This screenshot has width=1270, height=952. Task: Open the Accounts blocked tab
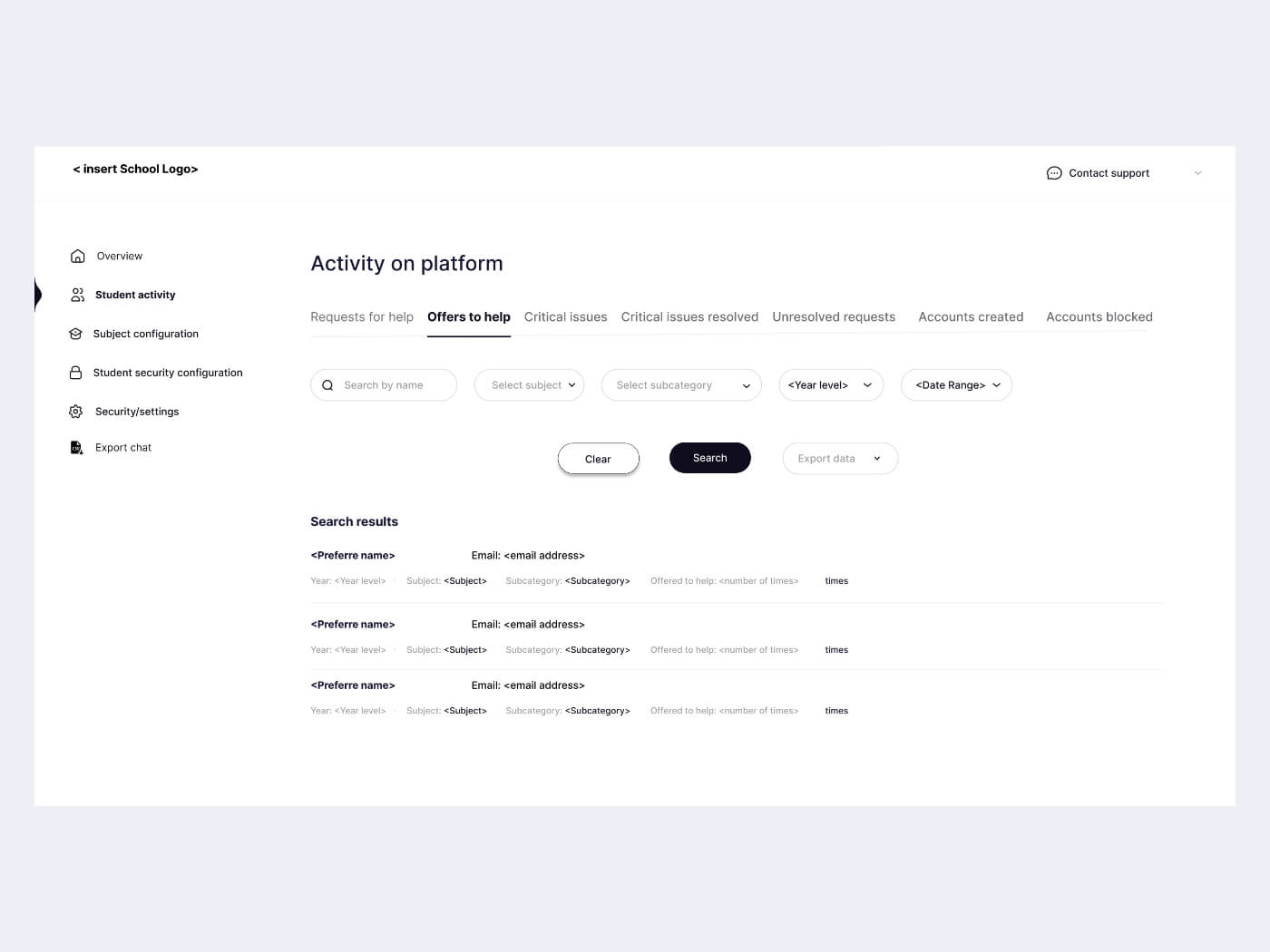click(x=1099, y=316)
